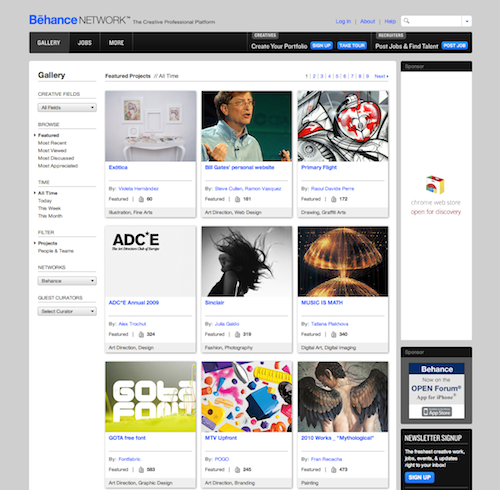
Task: Click the appreciation icon on the ADC*E Annual card
Action: pyautogui.click(x=141, y=334)
